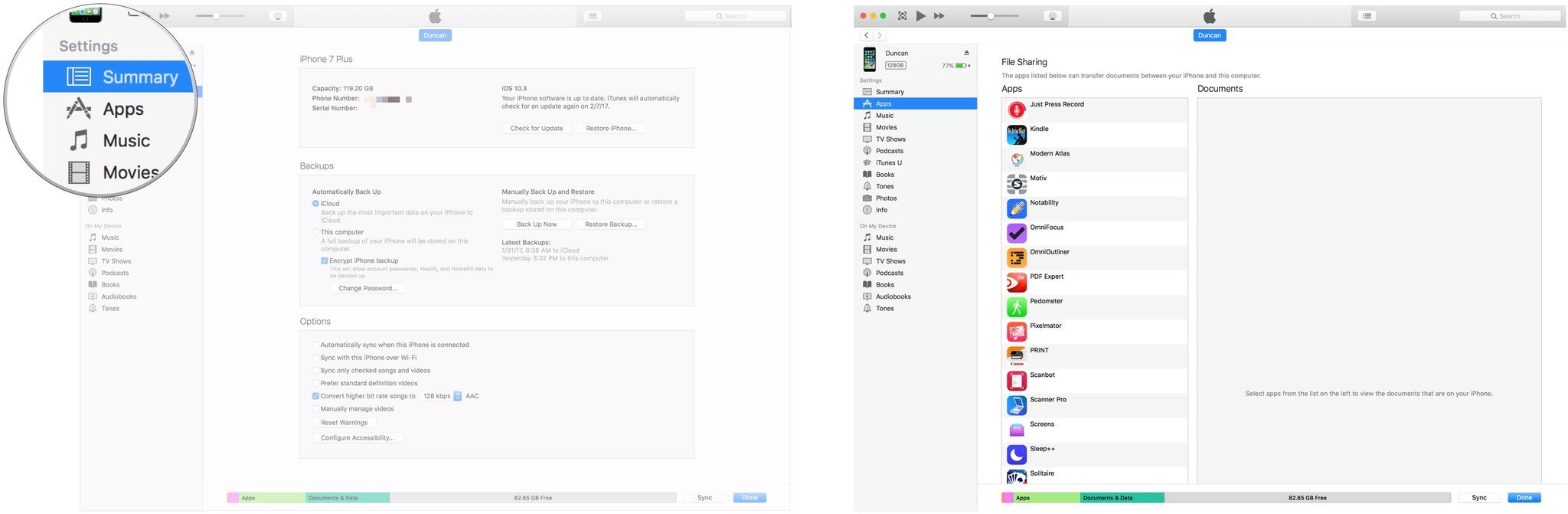Click the Apps segment of File Sharing storage bar
This screenshot has width=1568, height=514.
1047,498
